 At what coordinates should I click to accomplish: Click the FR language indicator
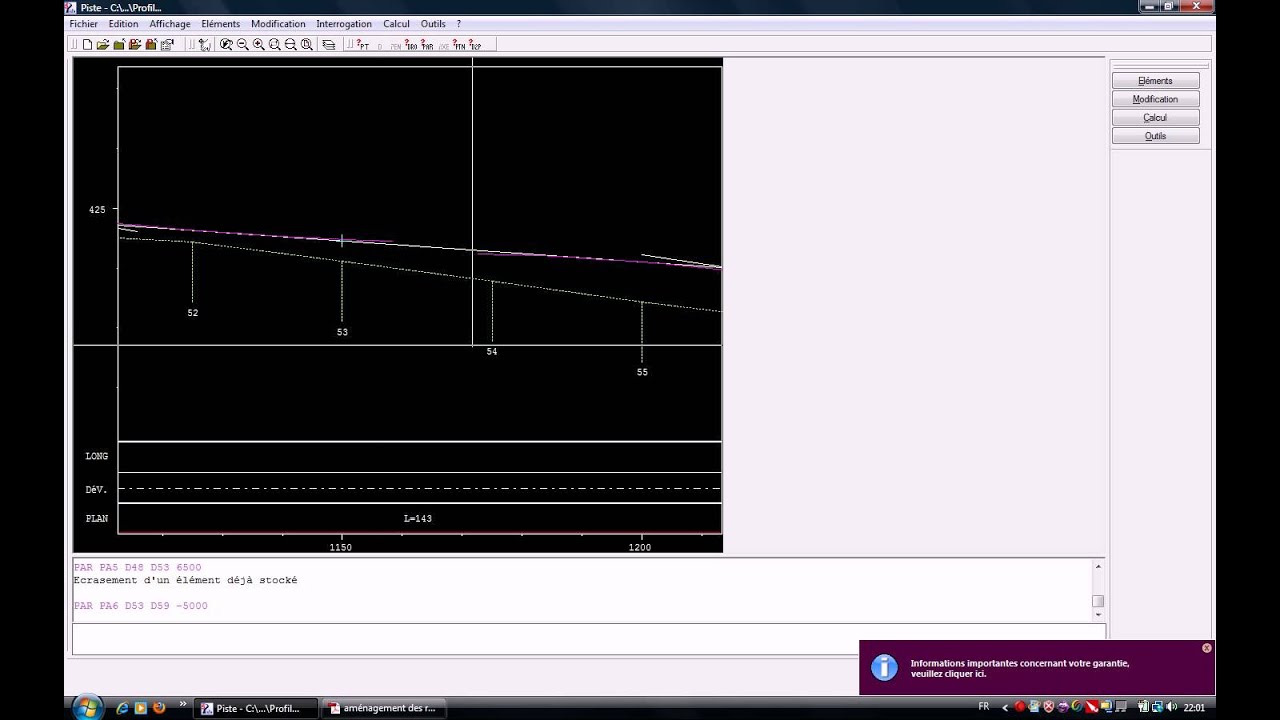click(984, 707)
